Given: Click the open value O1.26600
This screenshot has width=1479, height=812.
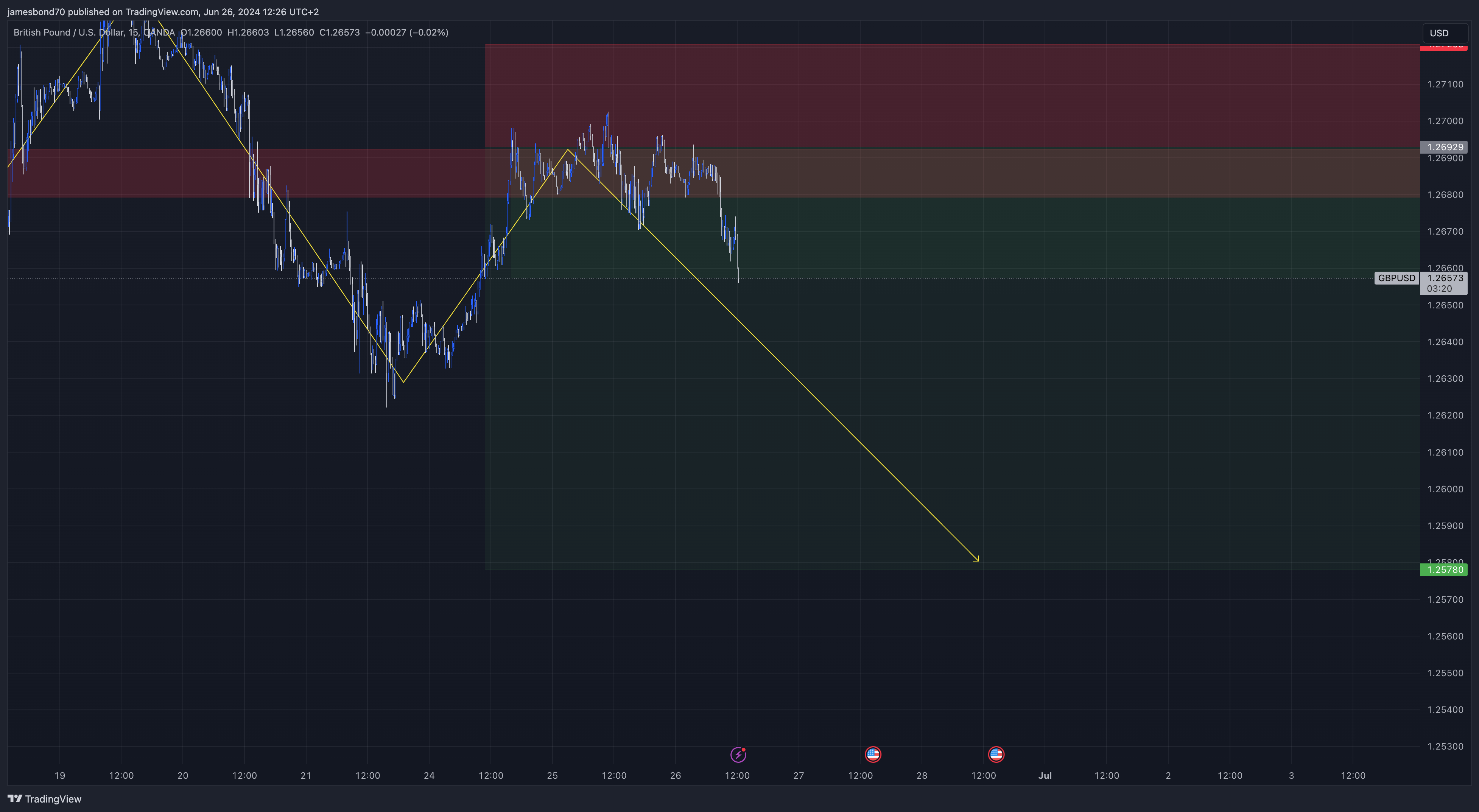Looking at the screenshot, I should click(x=201, y=32).
